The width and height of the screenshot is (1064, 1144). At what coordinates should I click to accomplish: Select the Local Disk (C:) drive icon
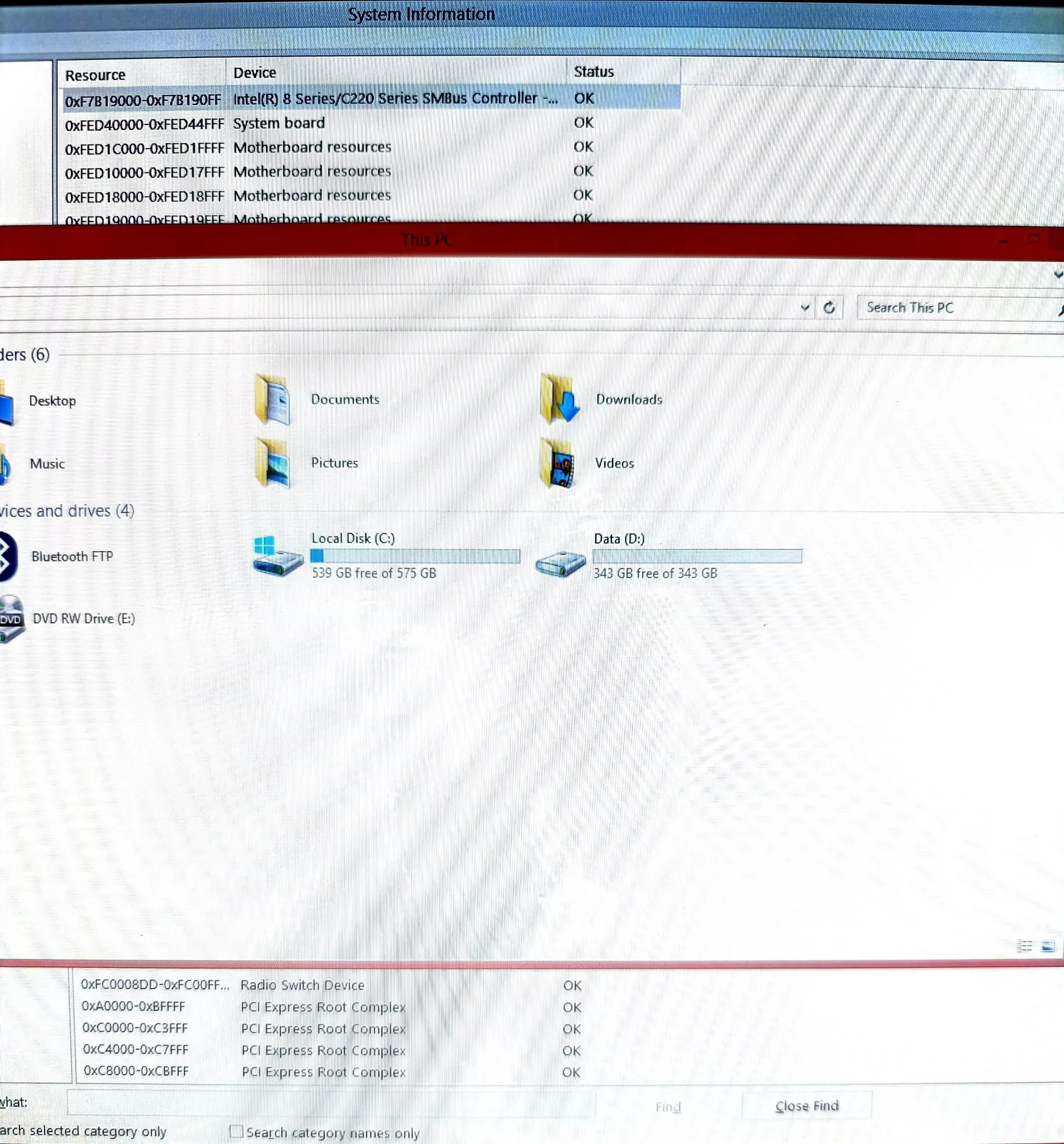pyautogui.click(x=278, y=556)
